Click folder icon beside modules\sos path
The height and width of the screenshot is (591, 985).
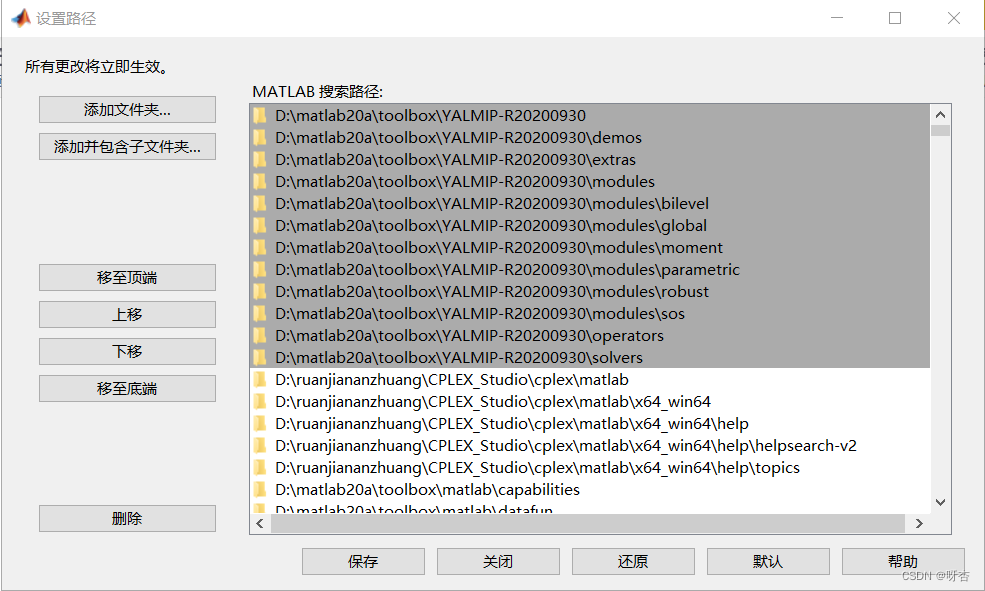click(x=260, y=313)
